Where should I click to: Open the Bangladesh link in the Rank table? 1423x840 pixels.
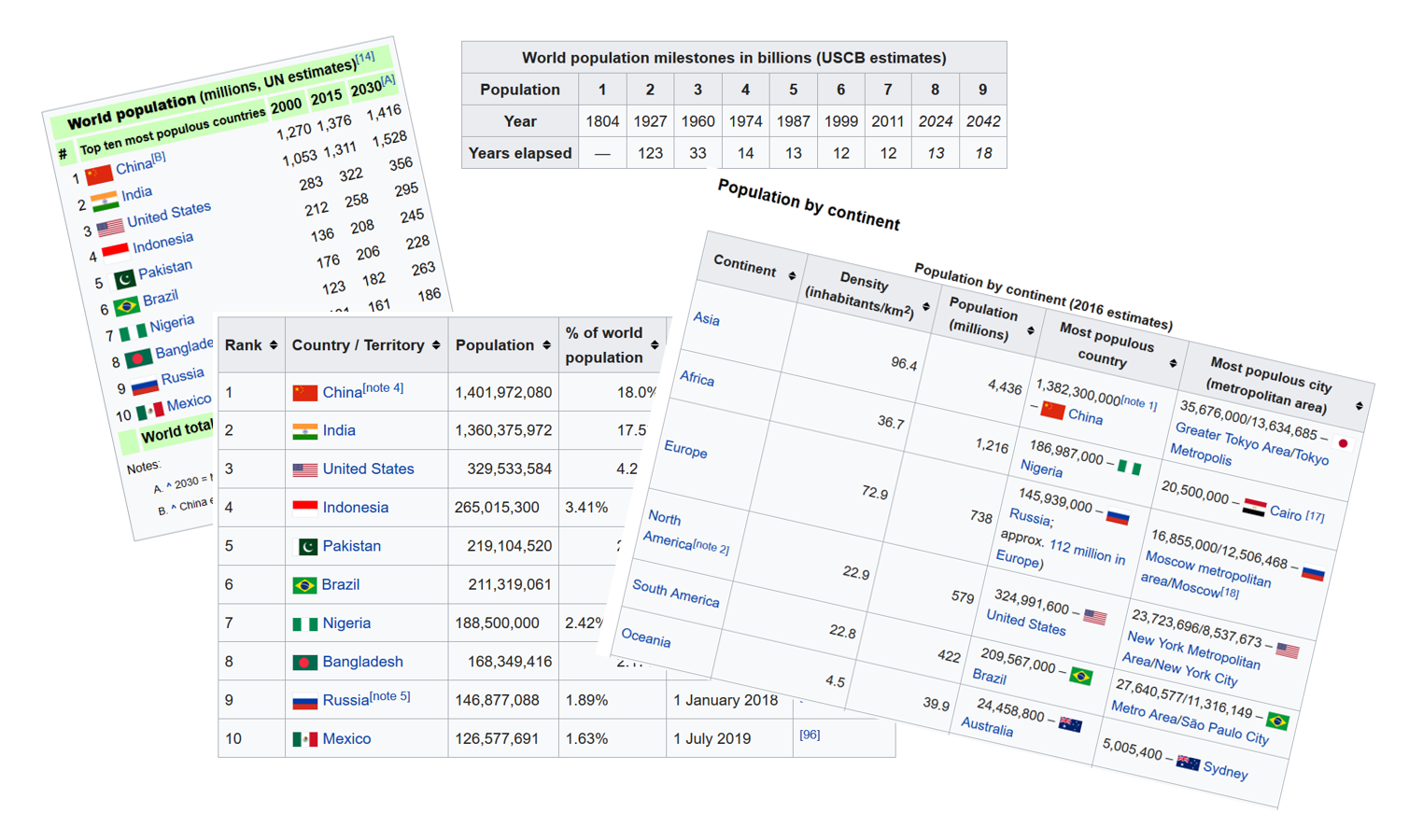(362, 662)
